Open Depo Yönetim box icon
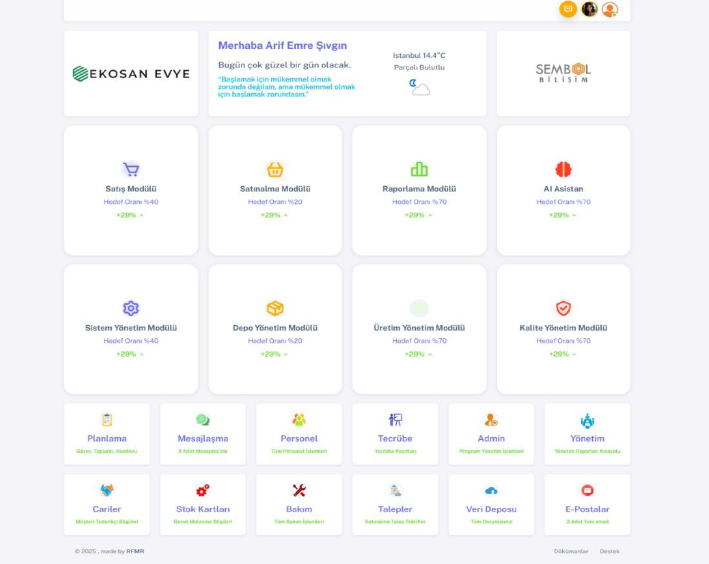 (275, 309)
